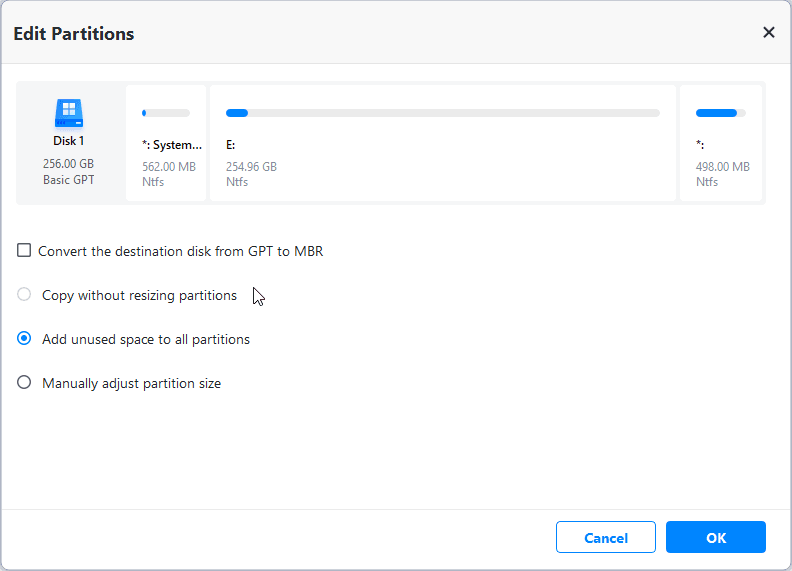Select Manually adjust partition size option
This screenshot has height=571, width=792.
pyautogui.click(x=24, y=383)
